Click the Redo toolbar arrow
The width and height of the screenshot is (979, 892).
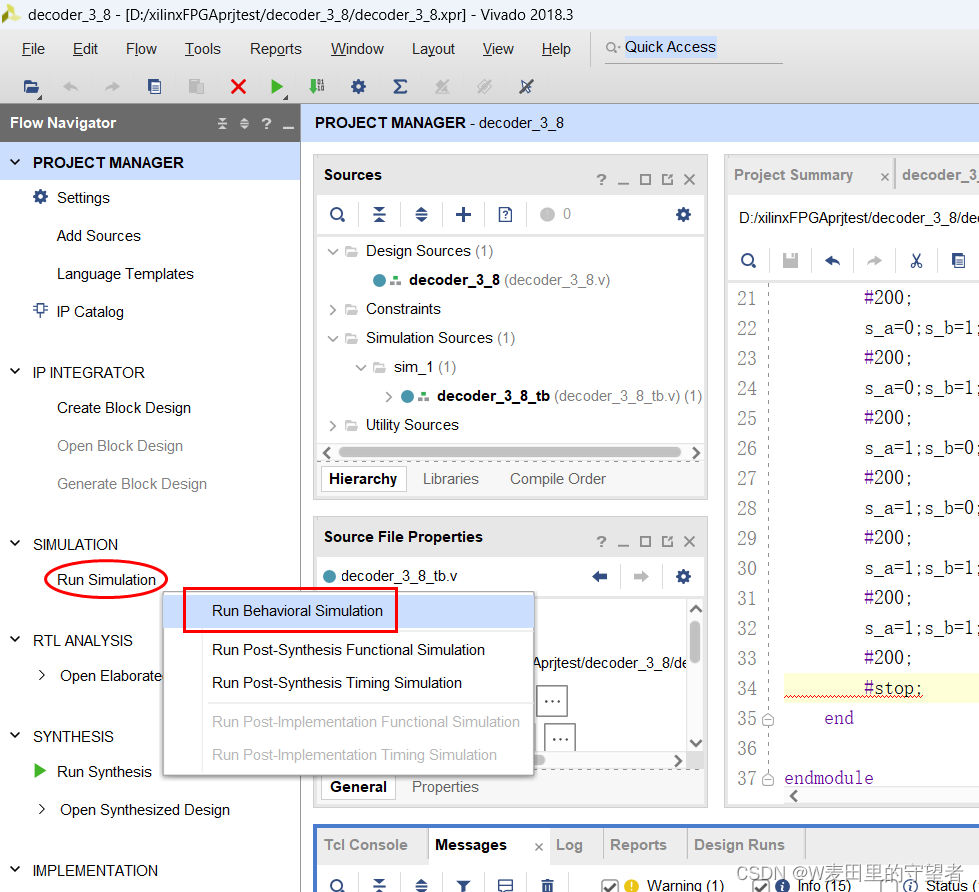click(x=112, y=87)
